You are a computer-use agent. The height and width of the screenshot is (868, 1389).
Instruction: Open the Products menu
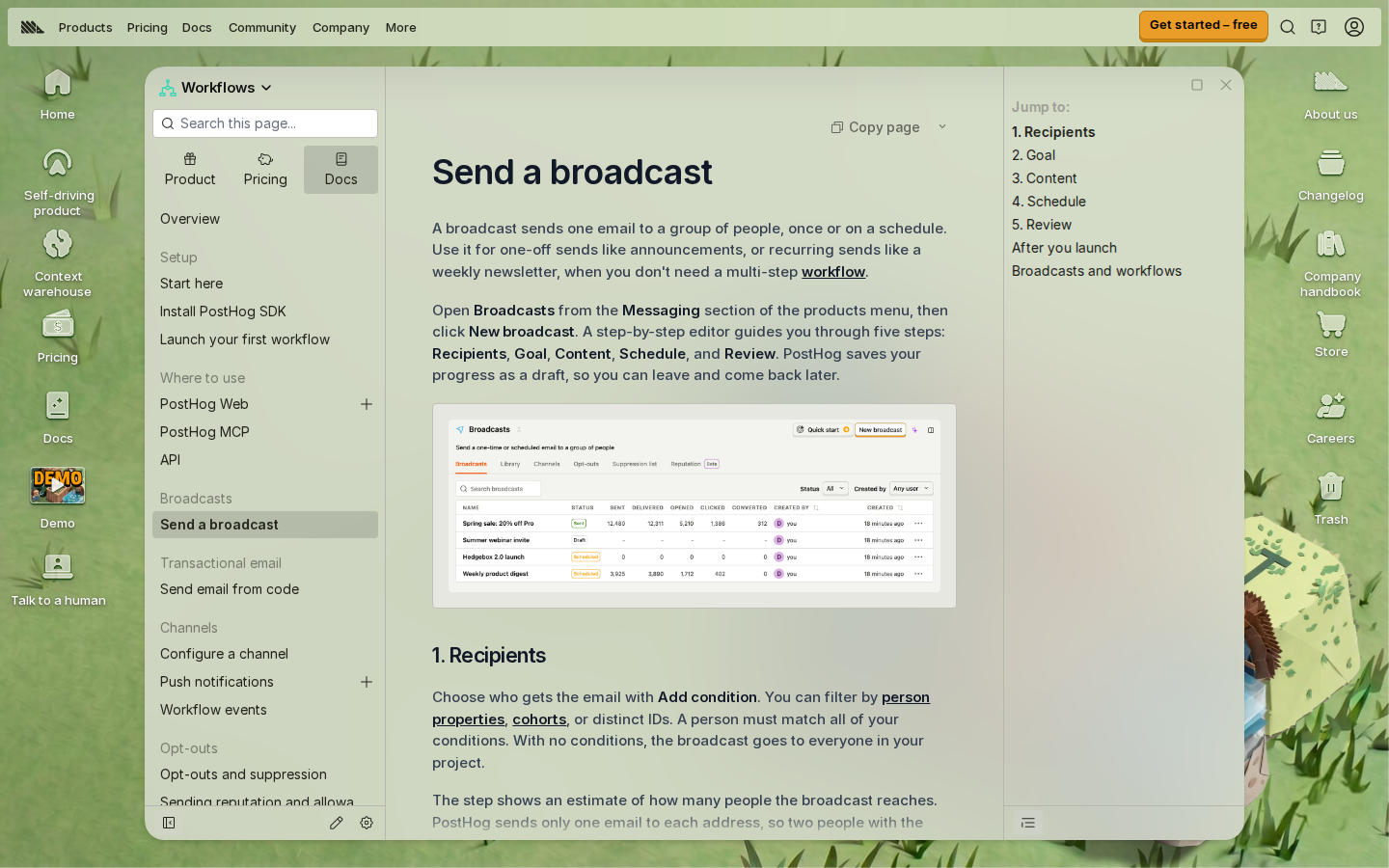85,27
